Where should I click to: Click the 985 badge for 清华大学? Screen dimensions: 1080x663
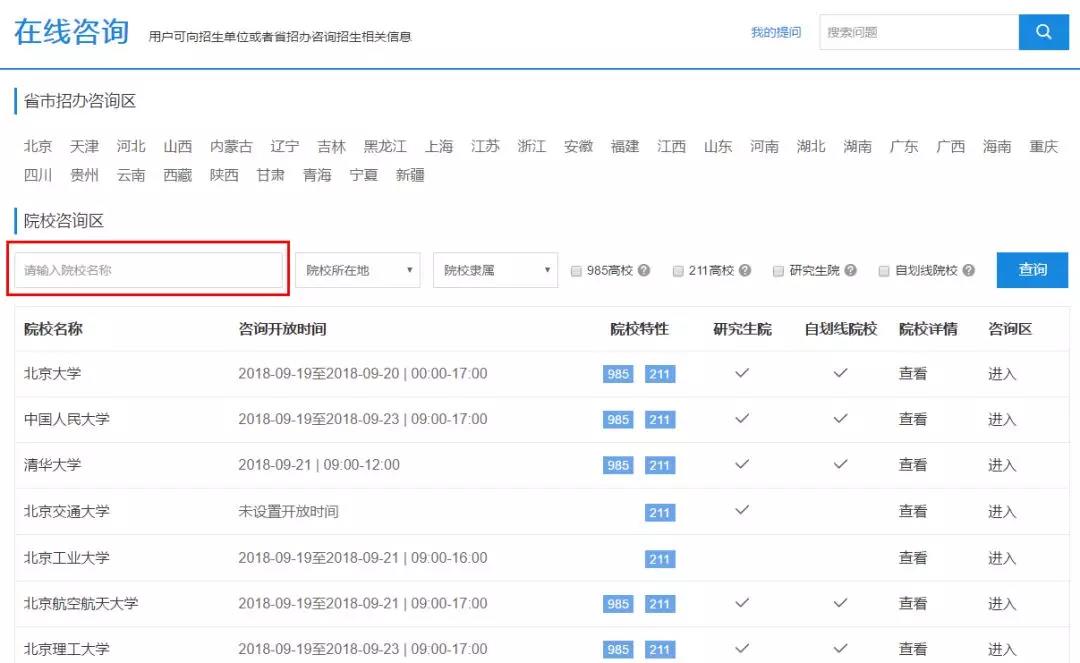point(618,466)
